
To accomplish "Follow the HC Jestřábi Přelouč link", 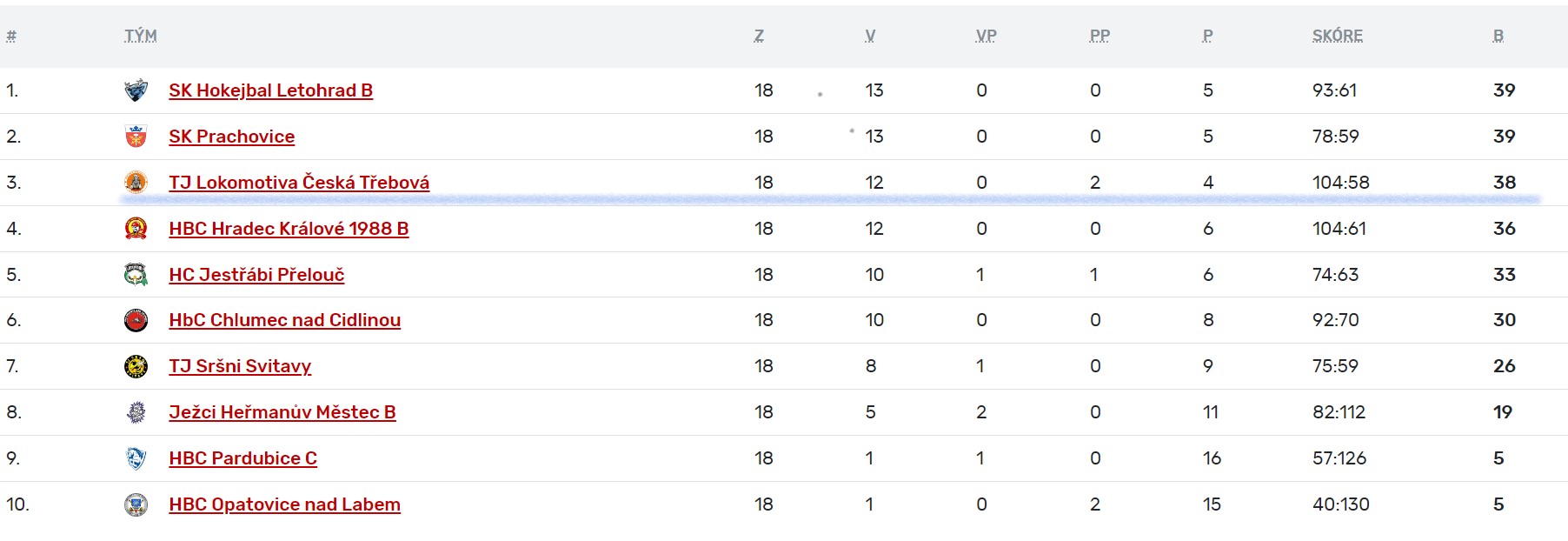I will 256,275.
